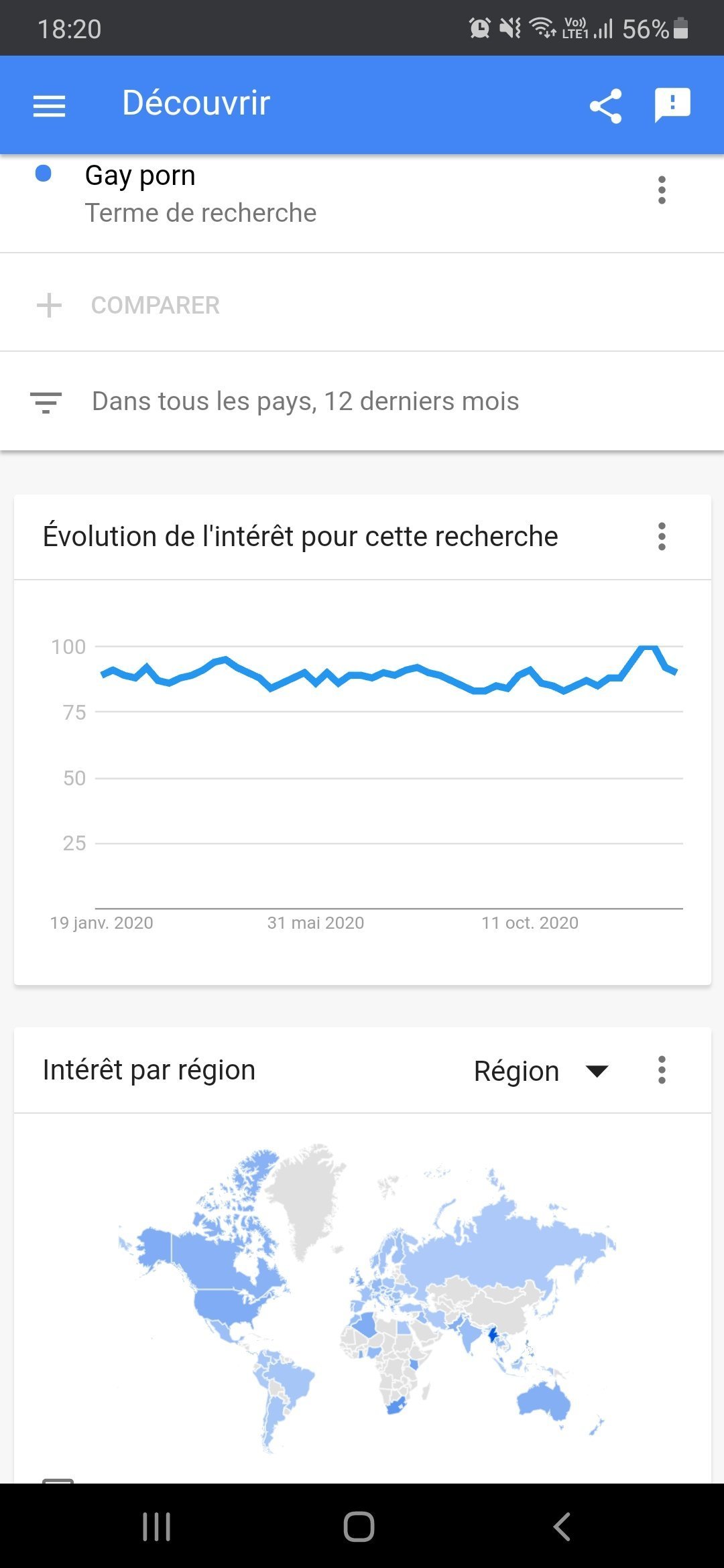Viewport: 724px width, 1568px height.
Task: Open the hamburger navigation menu
Action: 49,105
